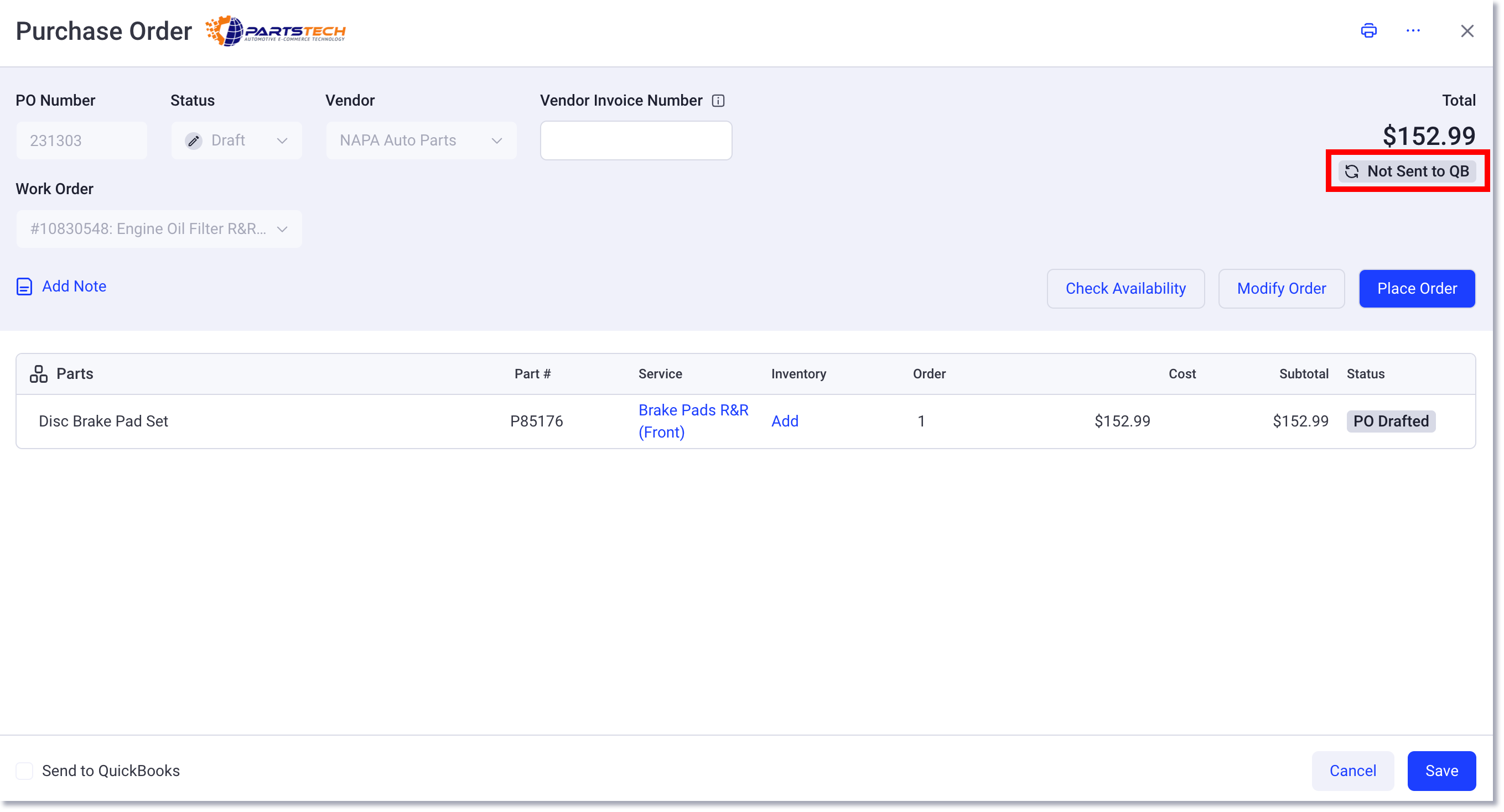
Task: Open the Brake Pads R&R (Front) service link
Action: 692,420
